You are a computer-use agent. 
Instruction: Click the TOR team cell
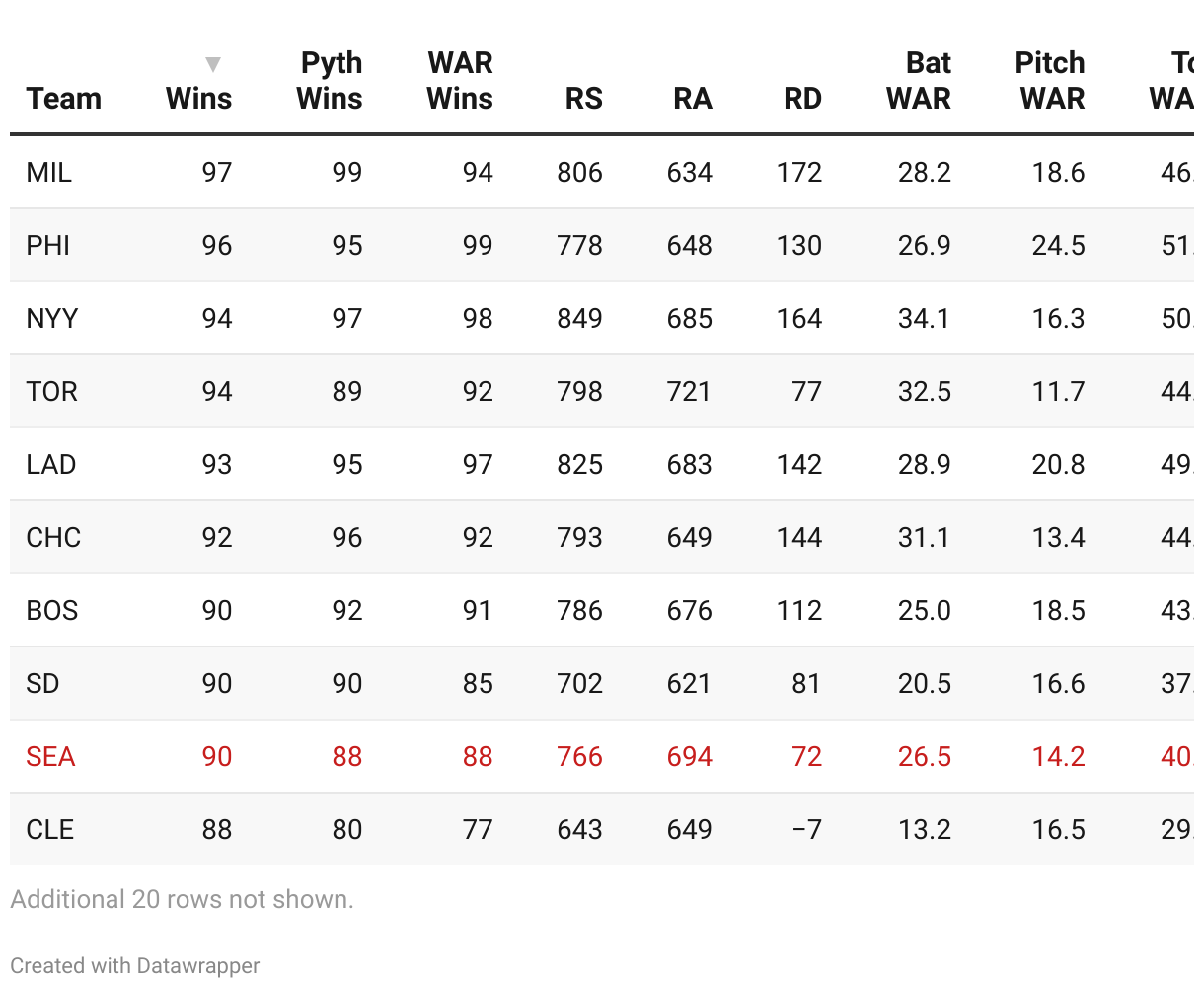coord(52,391)
